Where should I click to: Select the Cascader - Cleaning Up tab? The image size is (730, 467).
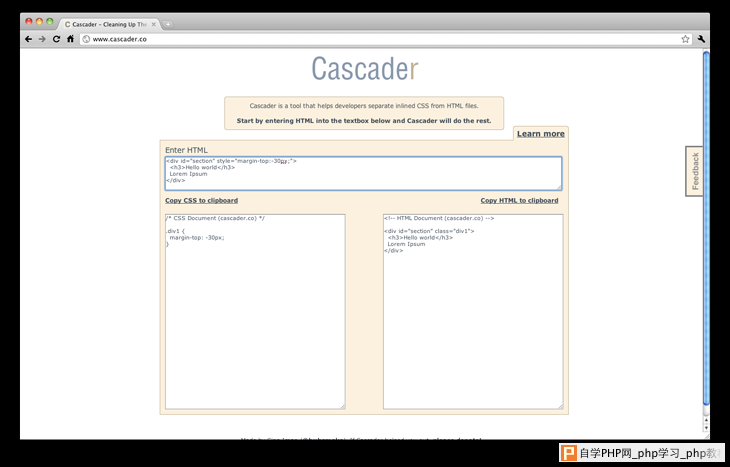pyautogui.click(x=109, y=24)
